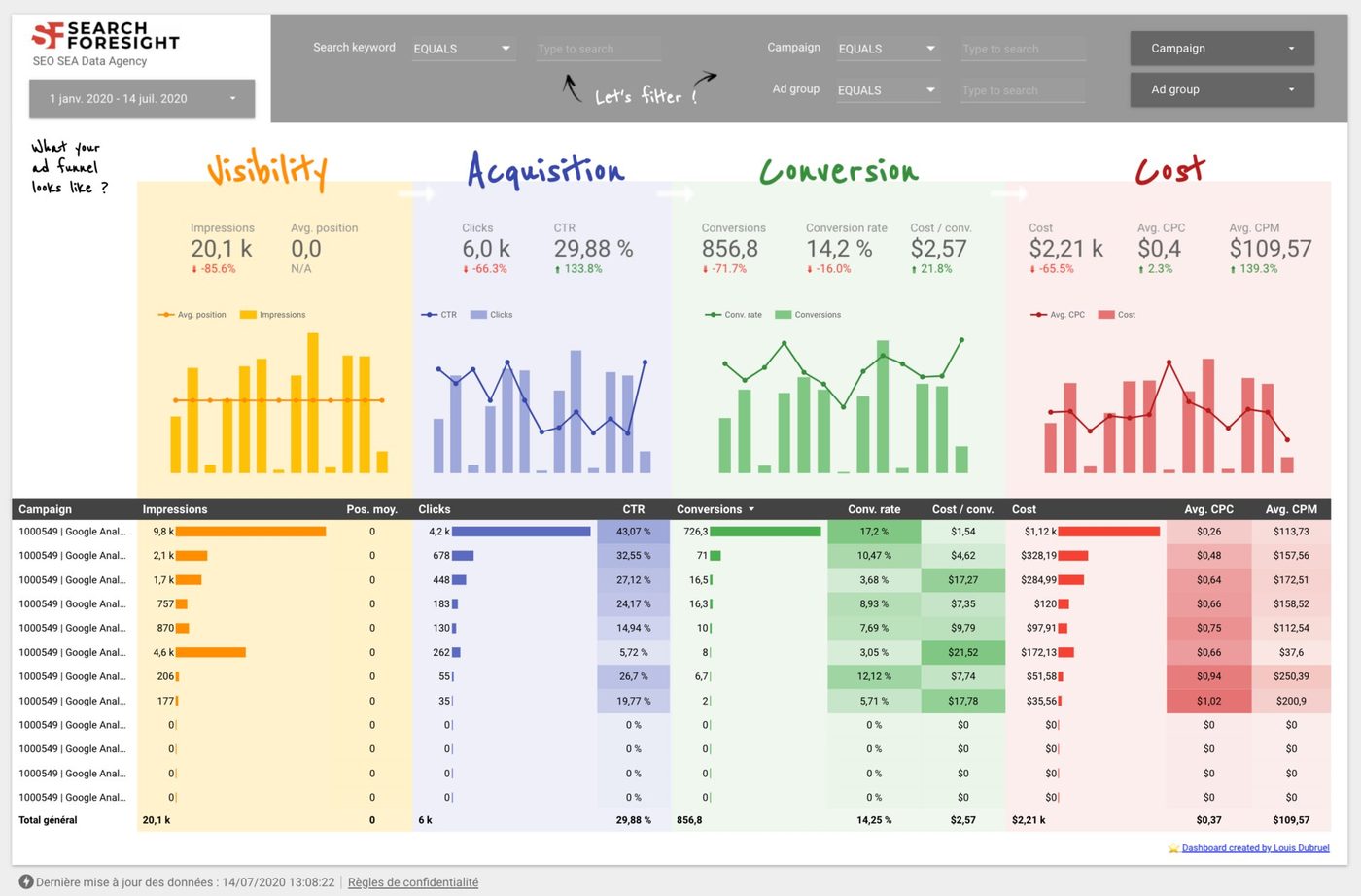The height and width of the screenshot is (896, 1361).
Task: Click the Search Foresight logo
Action: (105, 36)
